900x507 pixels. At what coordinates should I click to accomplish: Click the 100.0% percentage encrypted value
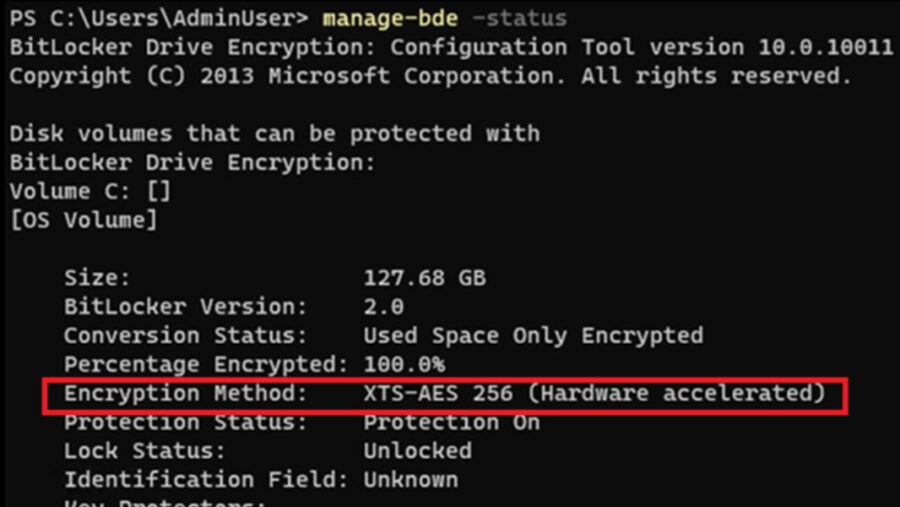point(404,364)
